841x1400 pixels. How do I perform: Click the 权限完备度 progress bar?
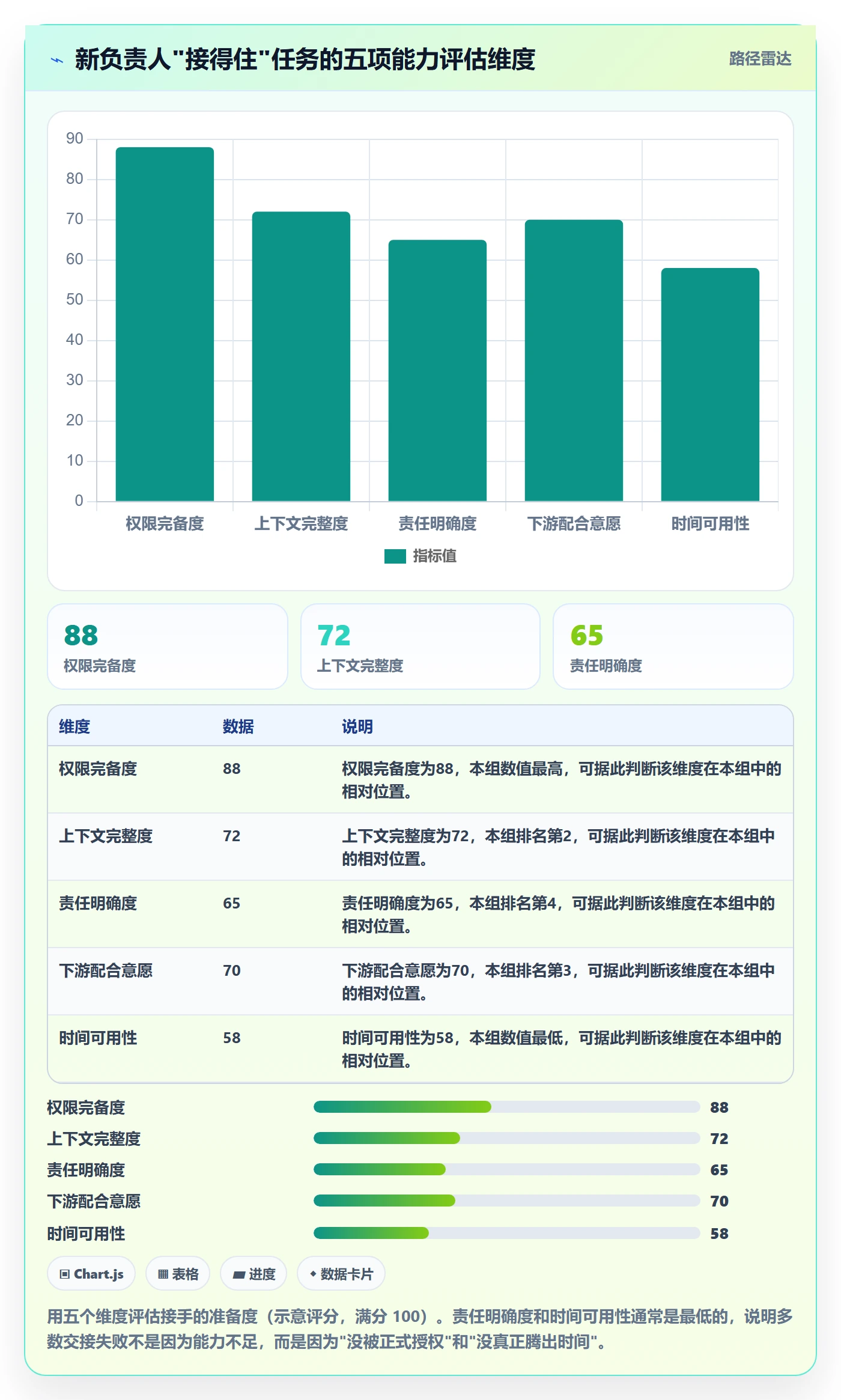pos(507,1107)
